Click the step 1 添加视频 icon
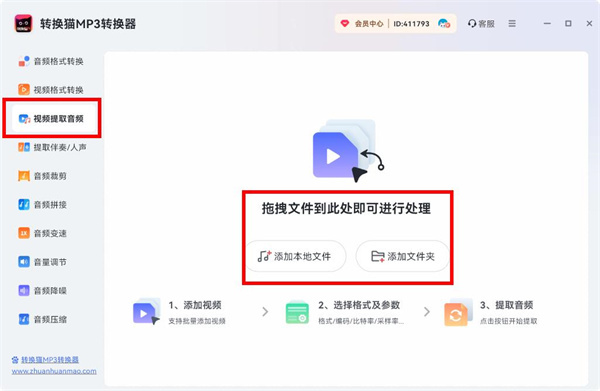This screenshot has width=600, height=391. point(146,312)
